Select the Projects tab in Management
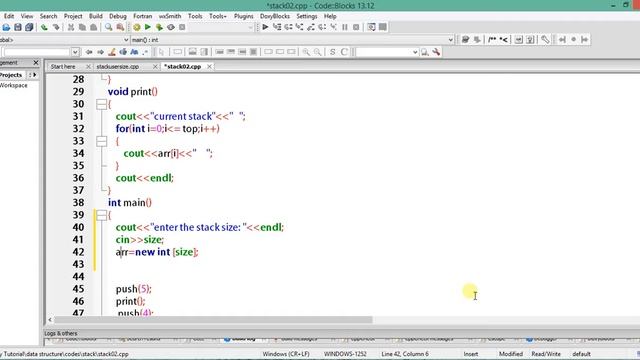This screenshot has width=640, height=360. (11, 75)
